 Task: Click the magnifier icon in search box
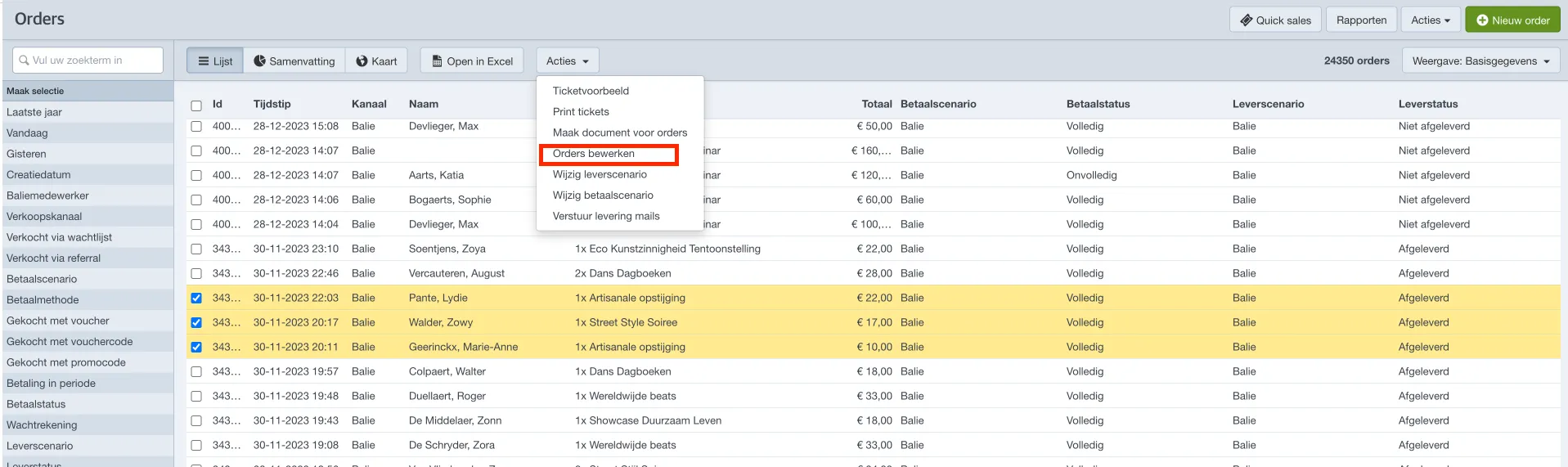[x=24, y=61]
